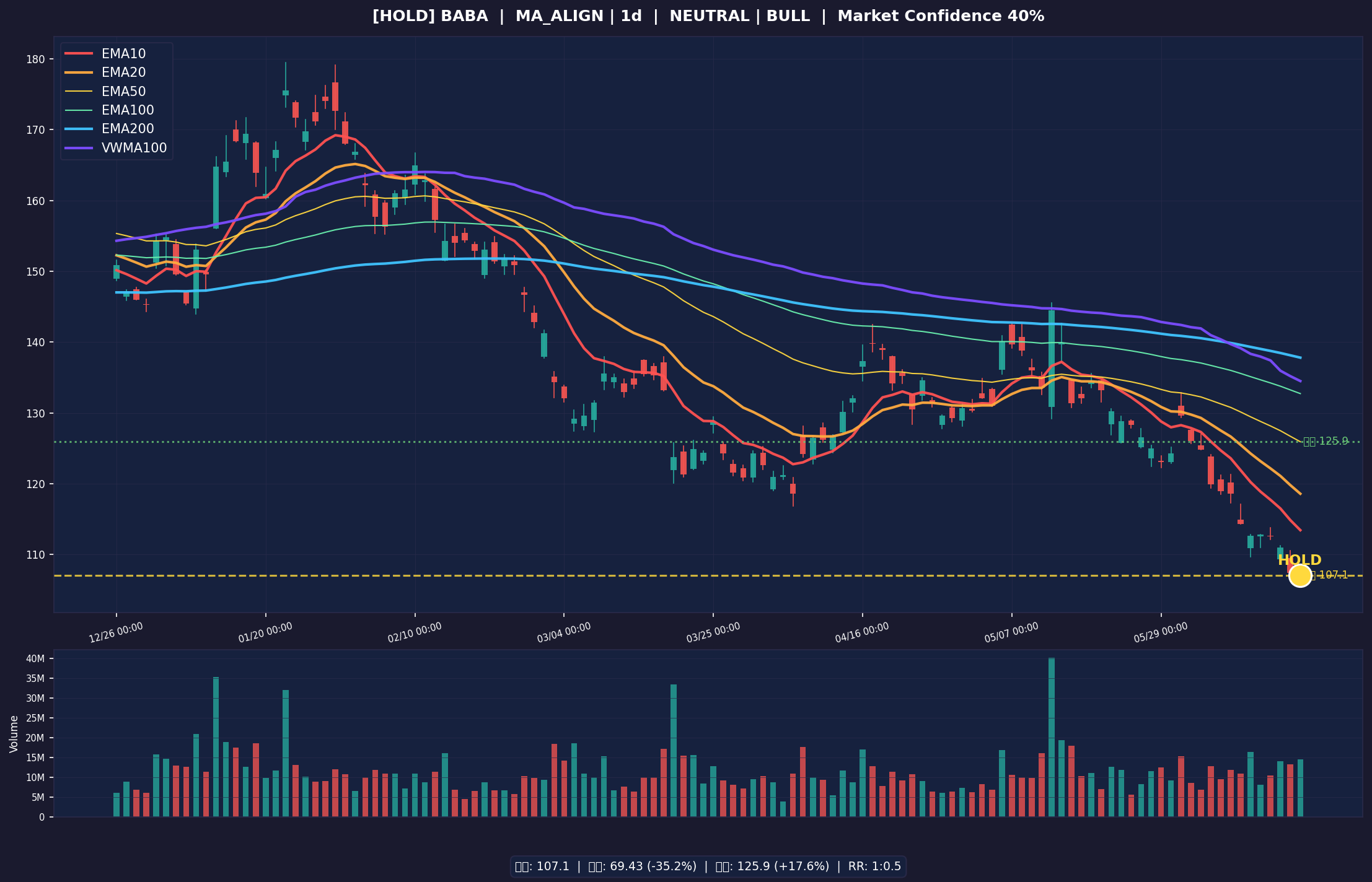Screen dimensions: 1372x882
Task: Click the 10M volume axis tick
Action: [x=36, y=777]
